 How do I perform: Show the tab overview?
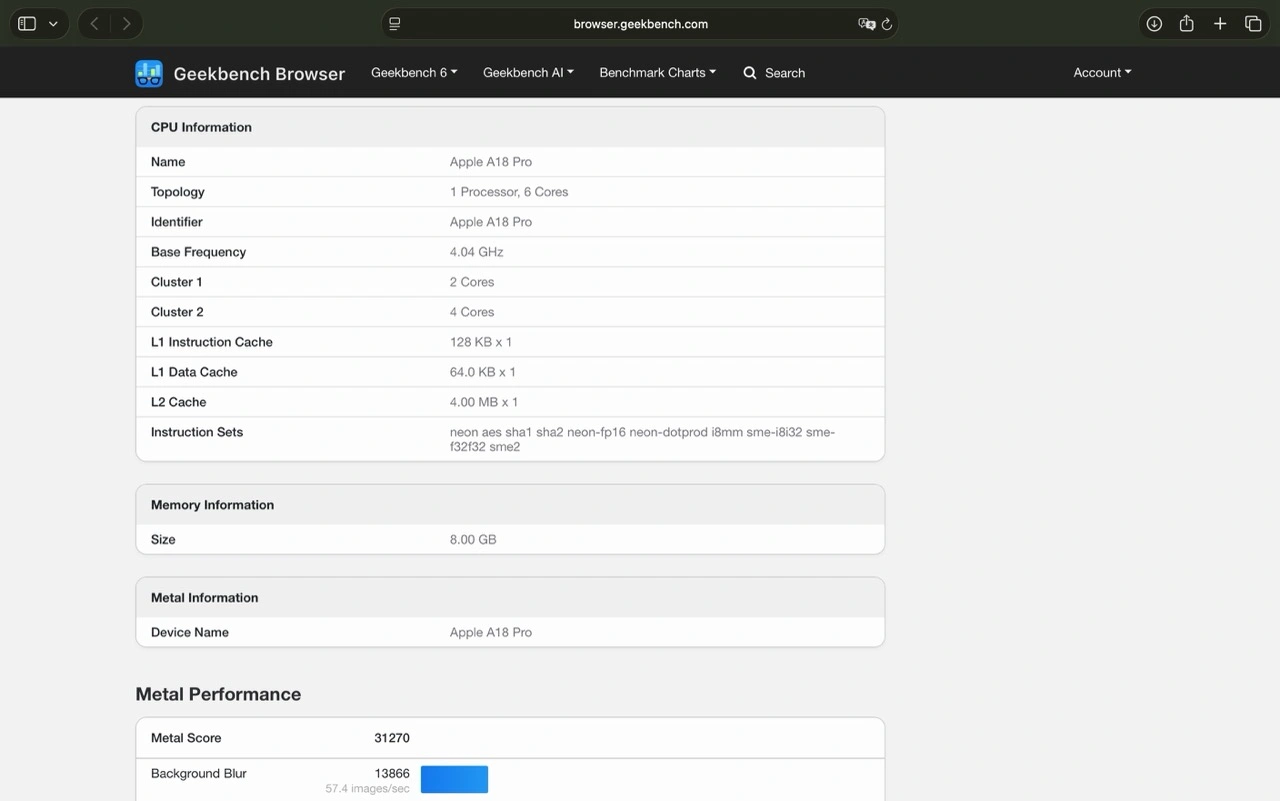tap(1253, 24)
